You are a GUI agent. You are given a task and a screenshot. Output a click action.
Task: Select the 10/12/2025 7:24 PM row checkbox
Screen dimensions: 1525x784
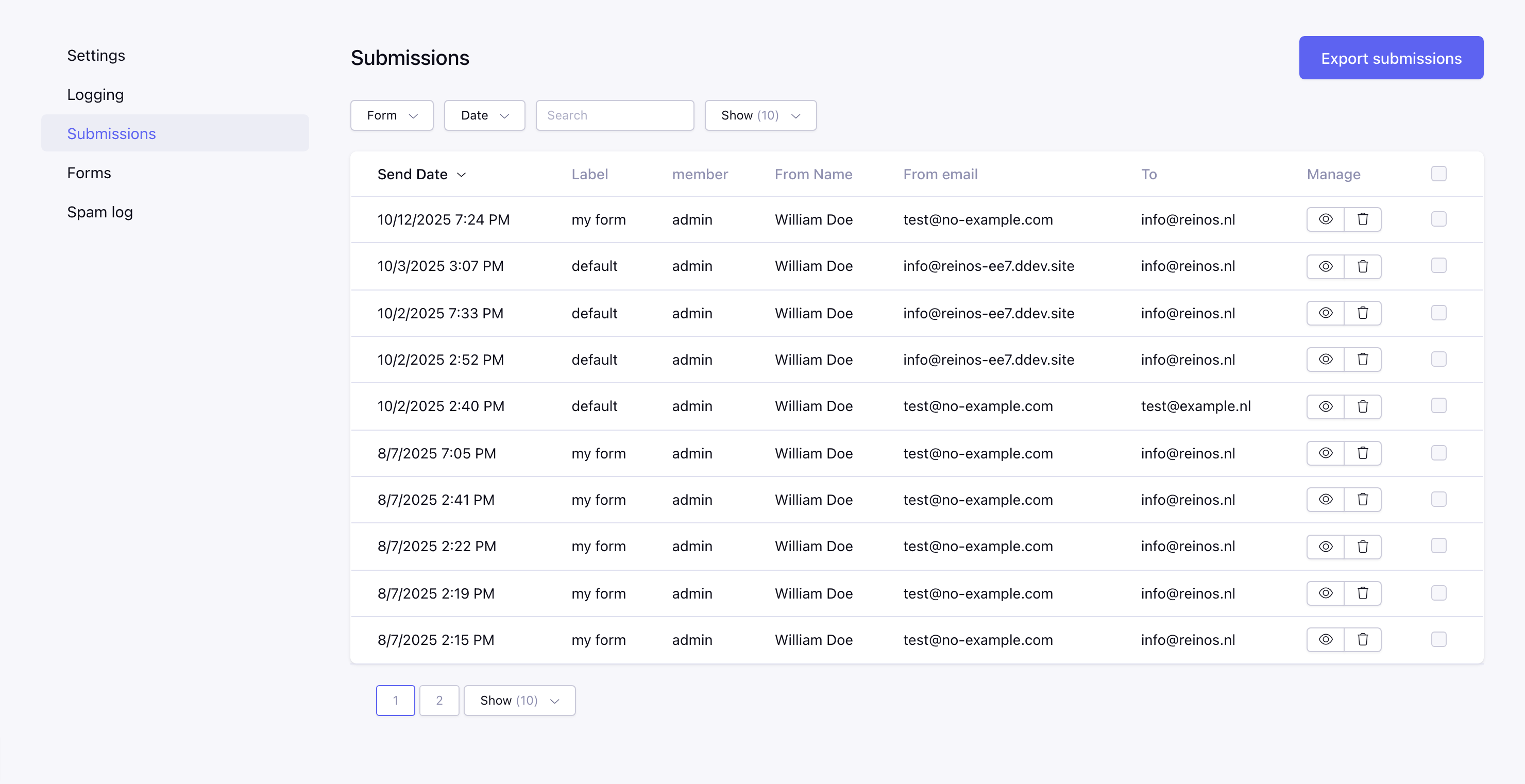[x=1438, y=219]
